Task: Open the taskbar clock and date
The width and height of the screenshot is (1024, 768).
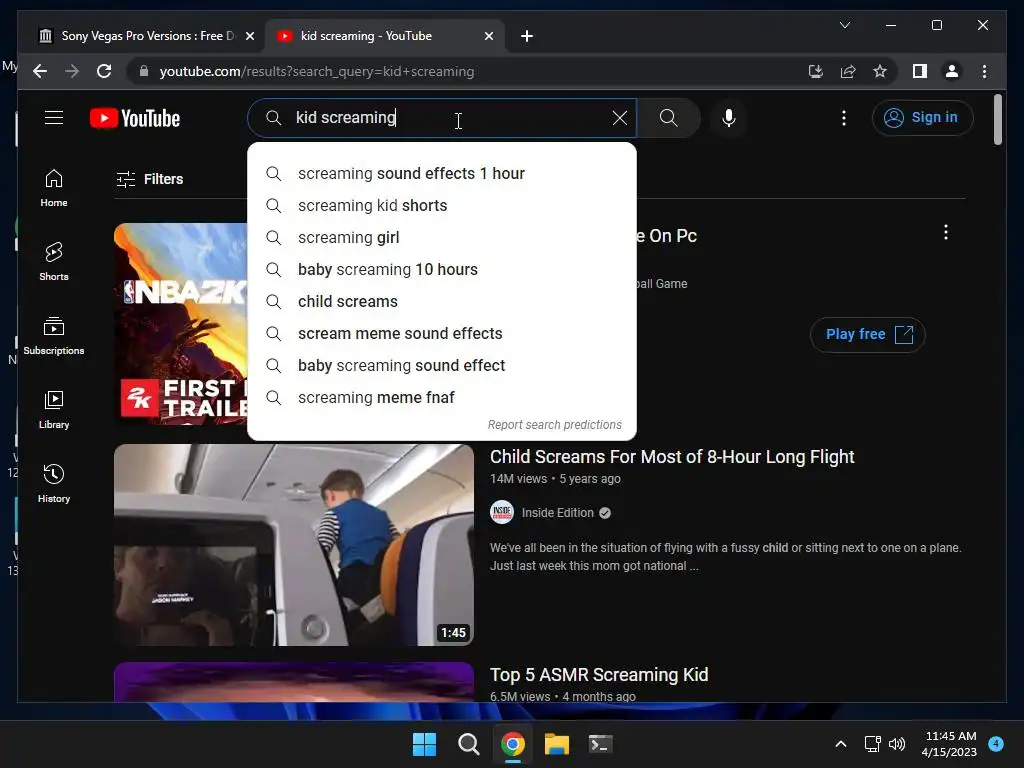Action: 950,744
